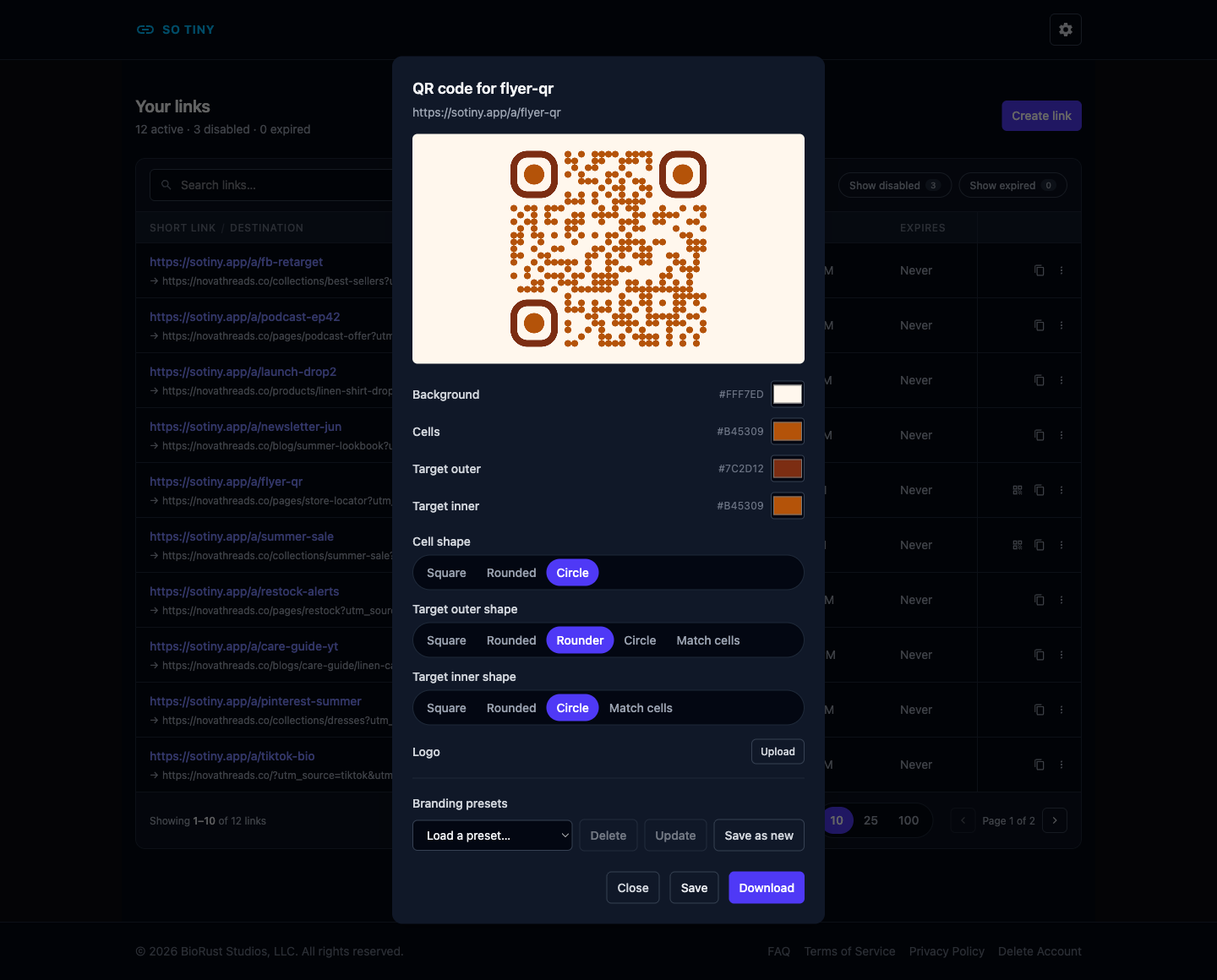The image size is (1217, 980).
Task: Copy the summer-sale short link
Action: point(1040,545)
